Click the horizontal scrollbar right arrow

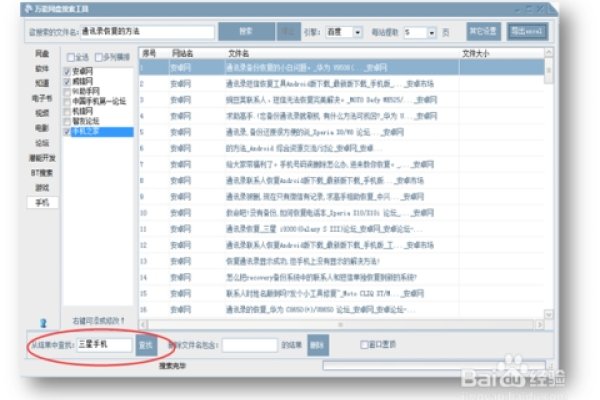(539, 325)
